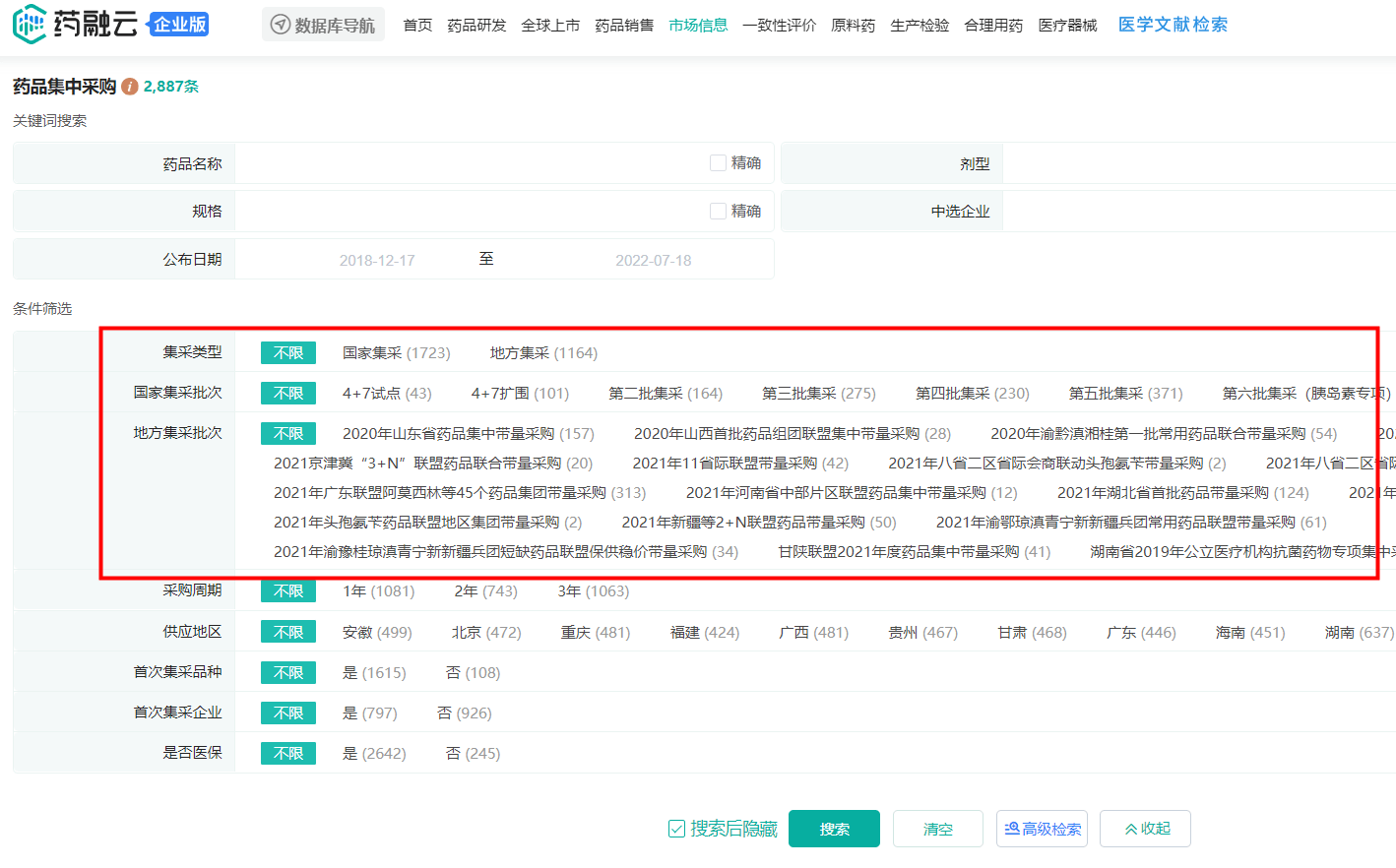Filter 采购周期 by 3年 (1063)
The image size is (1396, 868).
tap(594, 590)
